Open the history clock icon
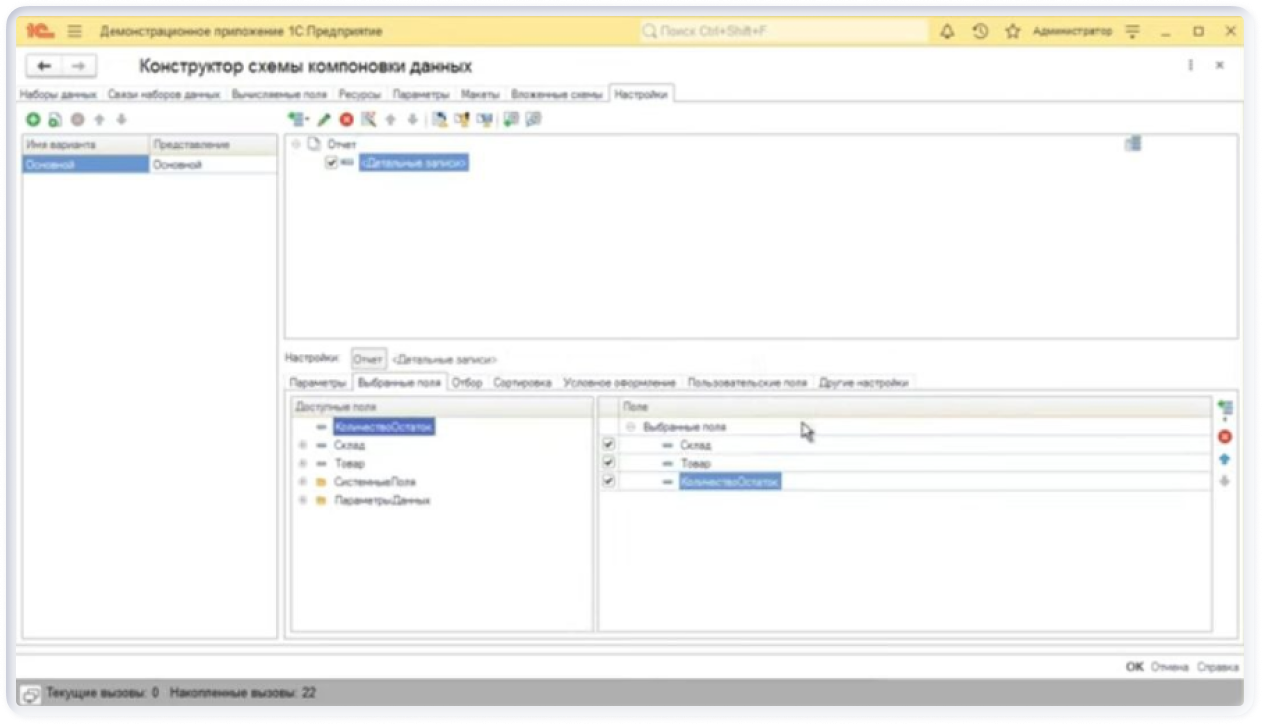This screenshot has height=724, width=1262. (x=980, y=32)
